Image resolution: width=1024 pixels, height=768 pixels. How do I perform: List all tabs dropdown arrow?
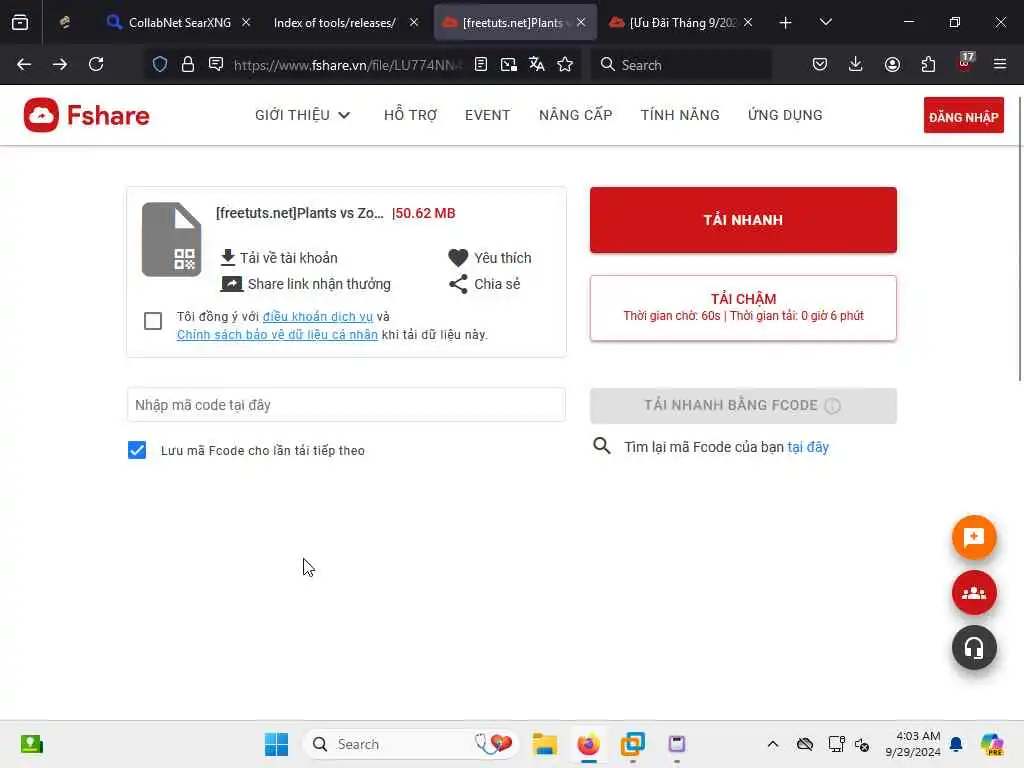[x=825, y=23]
